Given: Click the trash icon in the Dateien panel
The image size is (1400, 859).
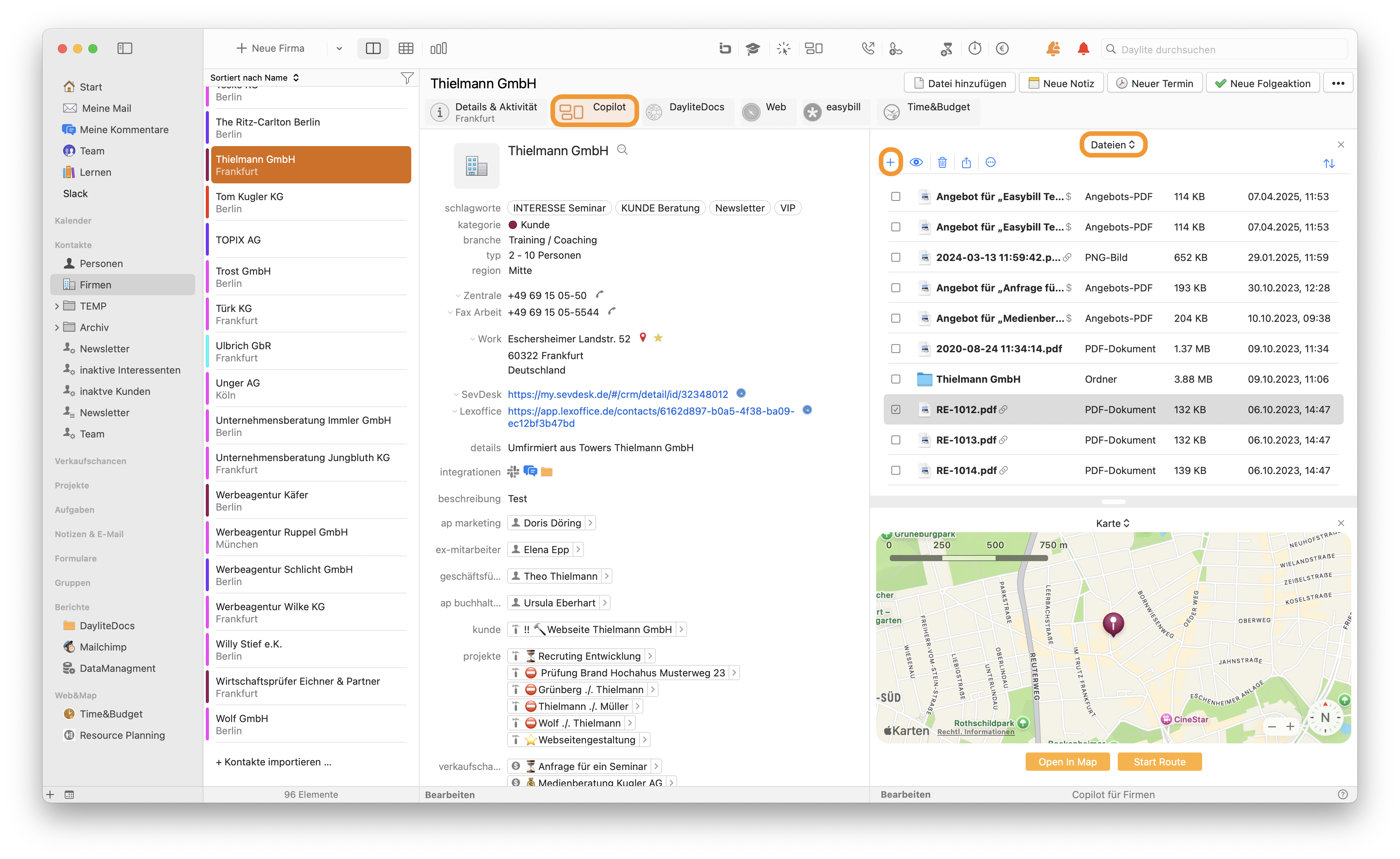Looking at the screenshot, I should point(942,162).
